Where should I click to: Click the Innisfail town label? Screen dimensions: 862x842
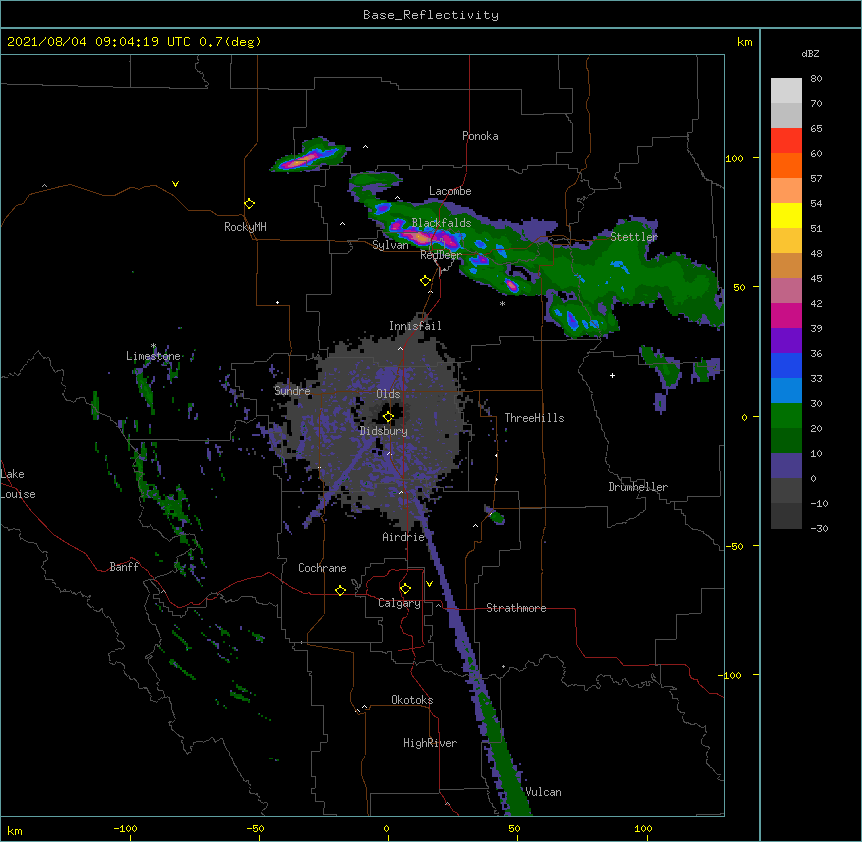pos(415,326)
